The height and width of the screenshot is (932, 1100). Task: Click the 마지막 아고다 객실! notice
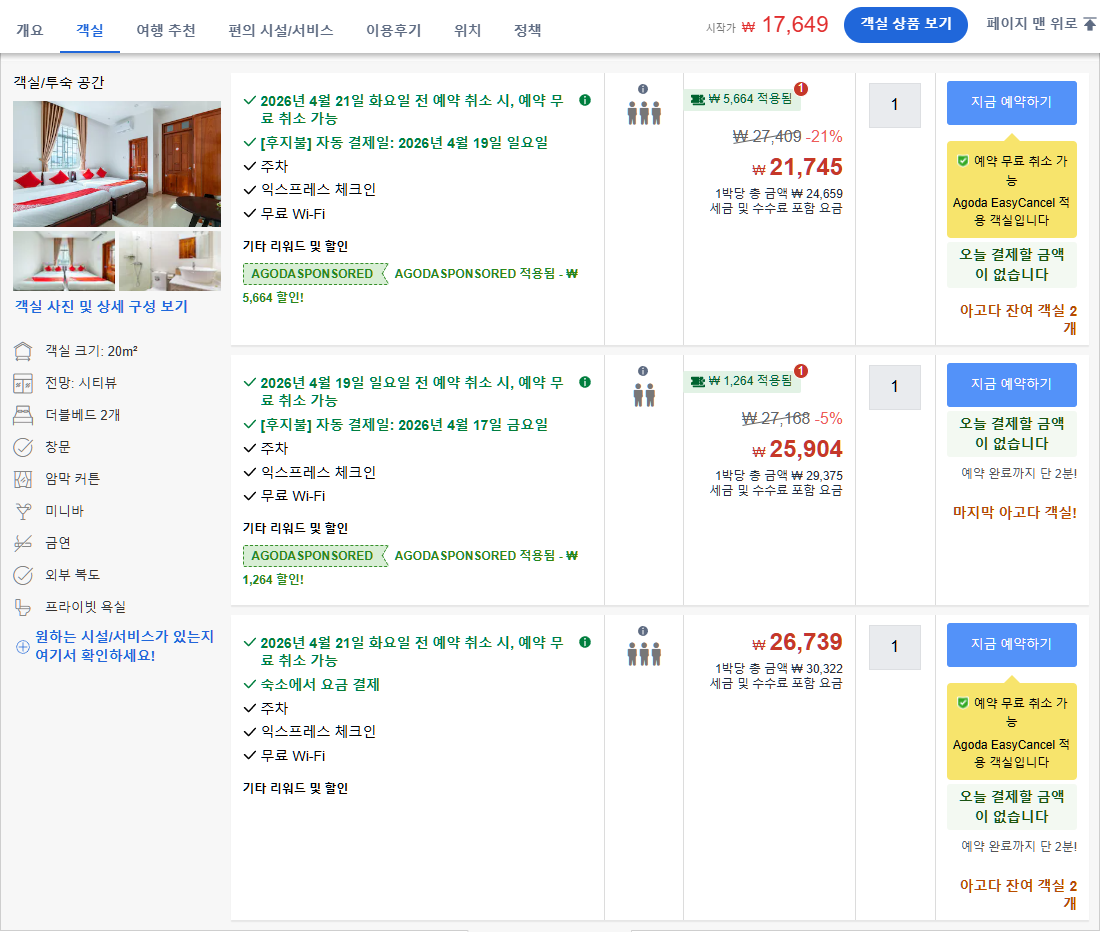coord(1014,513)
